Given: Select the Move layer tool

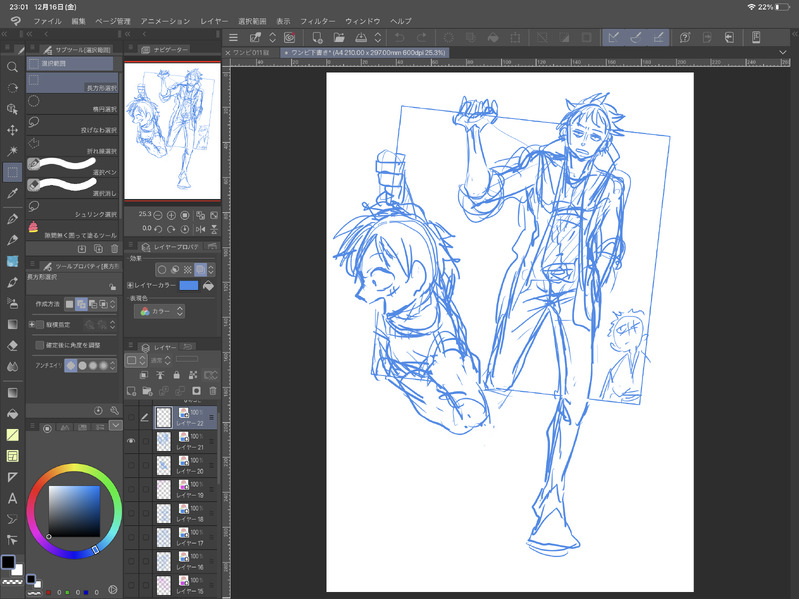Looking at the screenshot, I should tap(12, 130).
